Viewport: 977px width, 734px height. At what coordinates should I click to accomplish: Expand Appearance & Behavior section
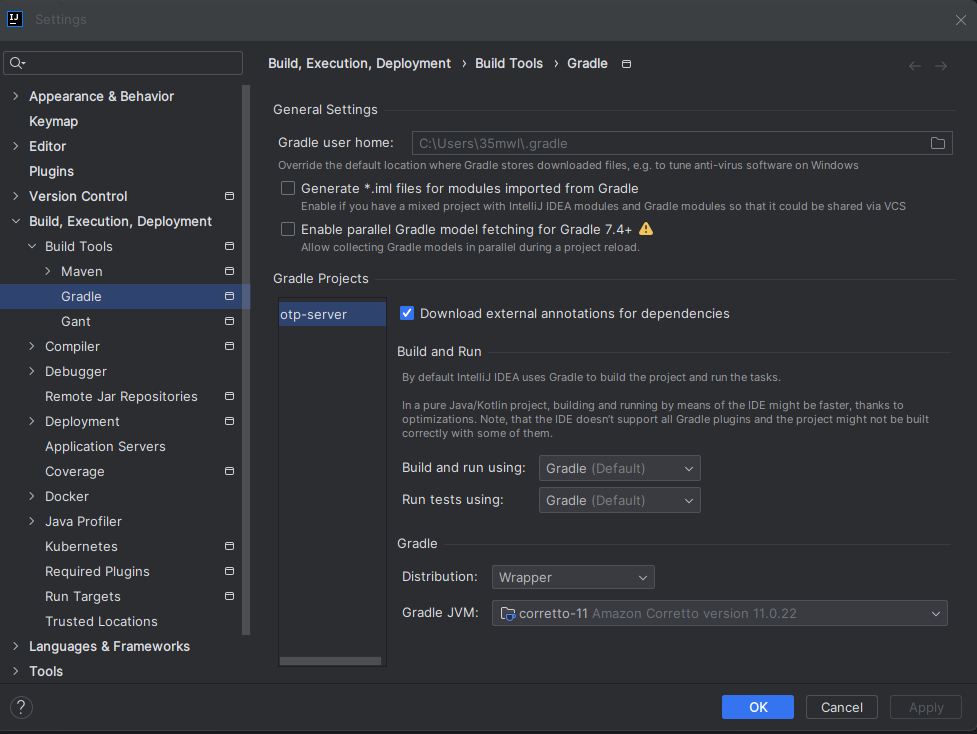(16, 96)
